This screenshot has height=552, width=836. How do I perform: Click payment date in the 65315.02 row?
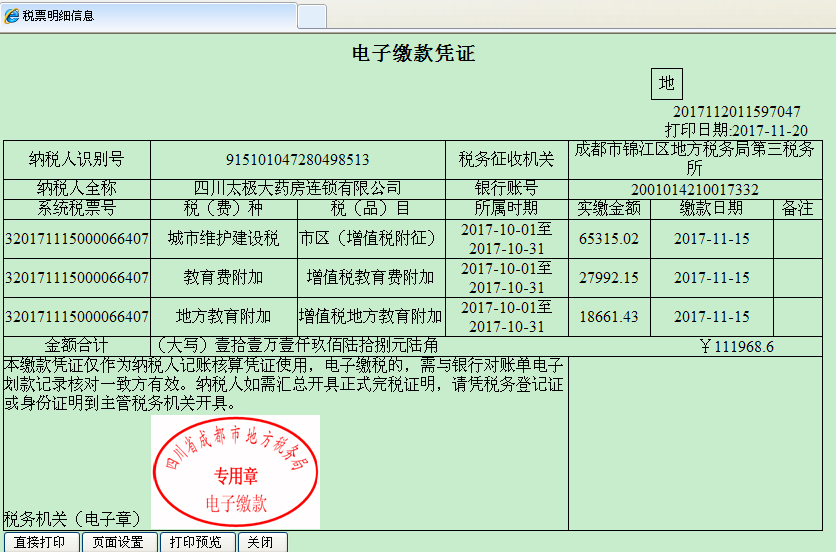712,239
